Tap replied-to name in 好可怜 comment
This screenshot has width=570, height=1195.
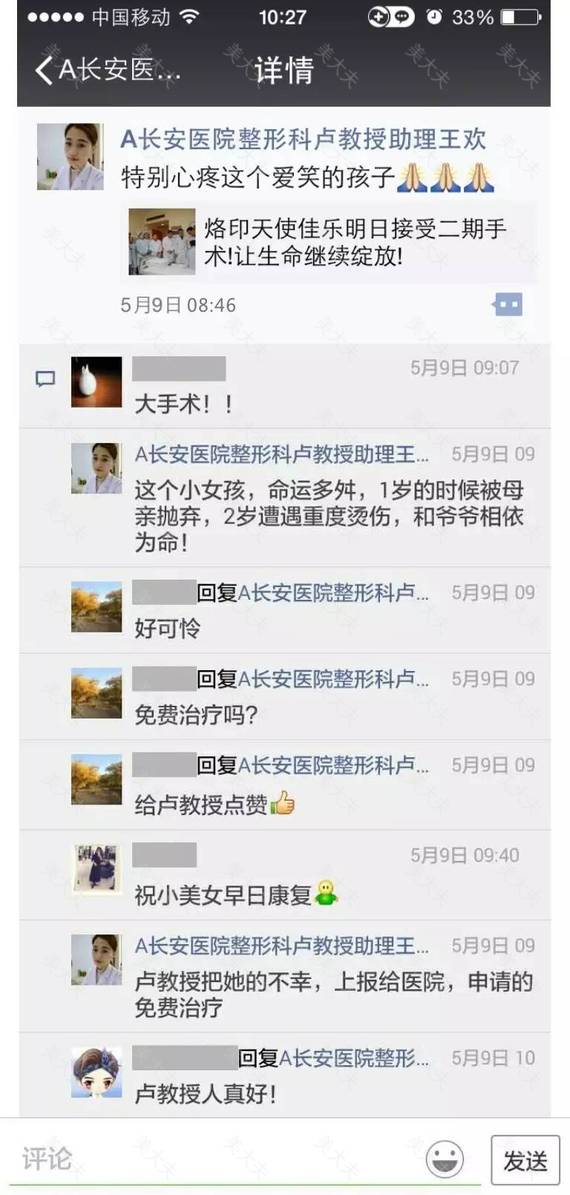(334, 593)
